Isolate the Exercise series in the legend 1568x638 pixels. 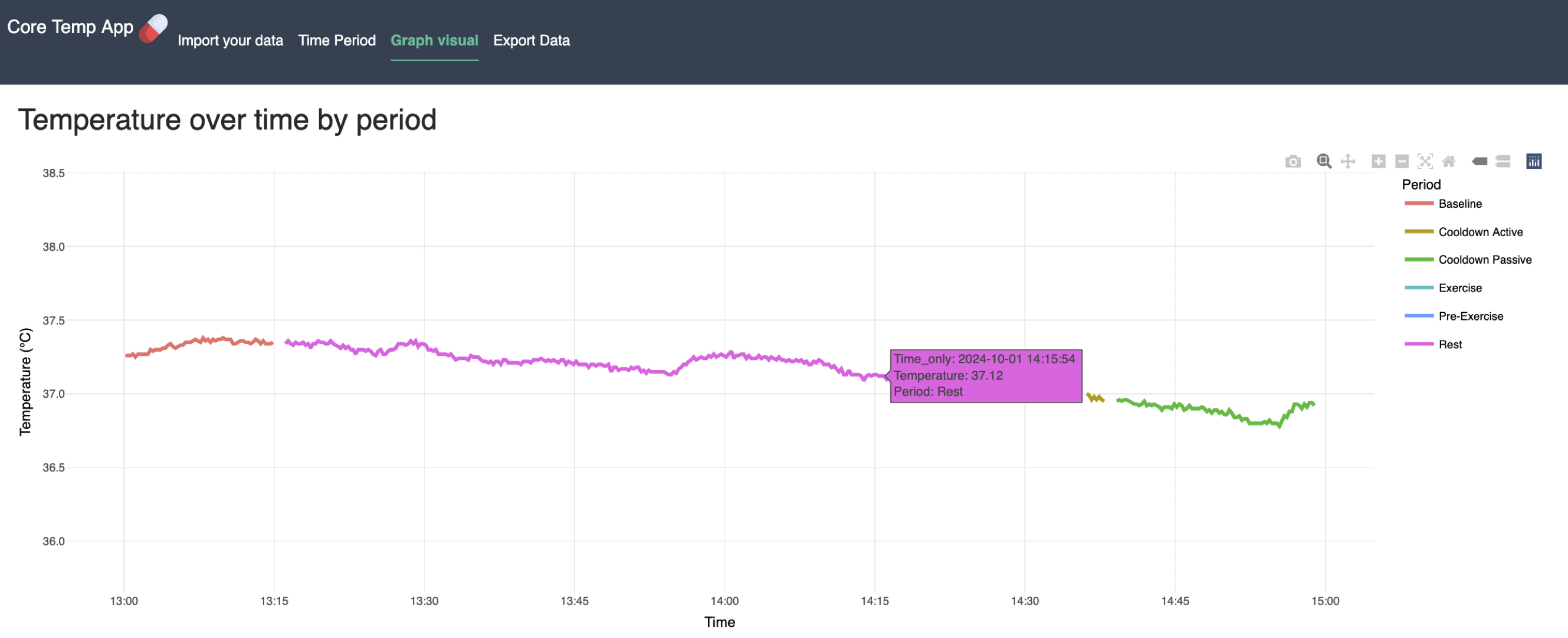[1461, 287]
